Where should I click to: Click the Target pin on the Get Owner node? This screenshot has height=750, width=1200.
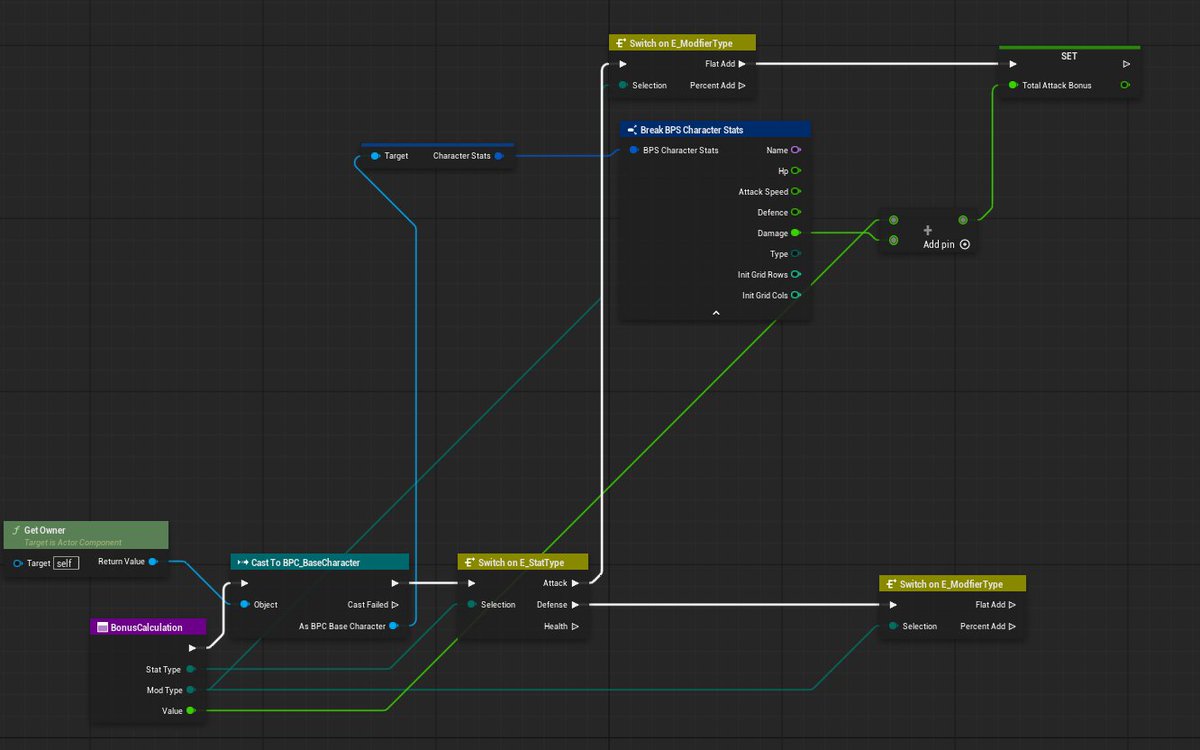(x=18, y=563)
